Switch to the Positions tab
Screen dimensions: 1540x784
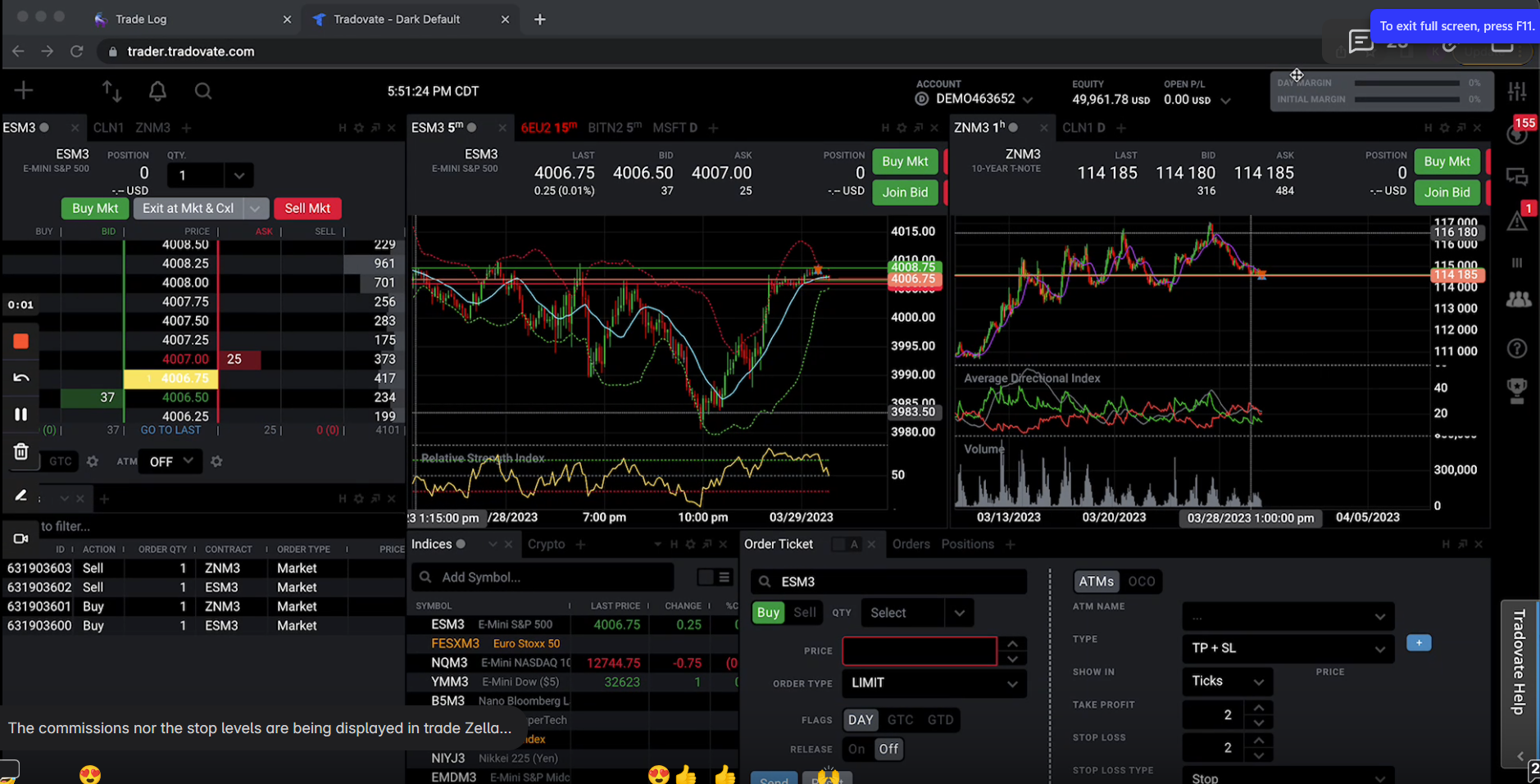pos(967,544)
